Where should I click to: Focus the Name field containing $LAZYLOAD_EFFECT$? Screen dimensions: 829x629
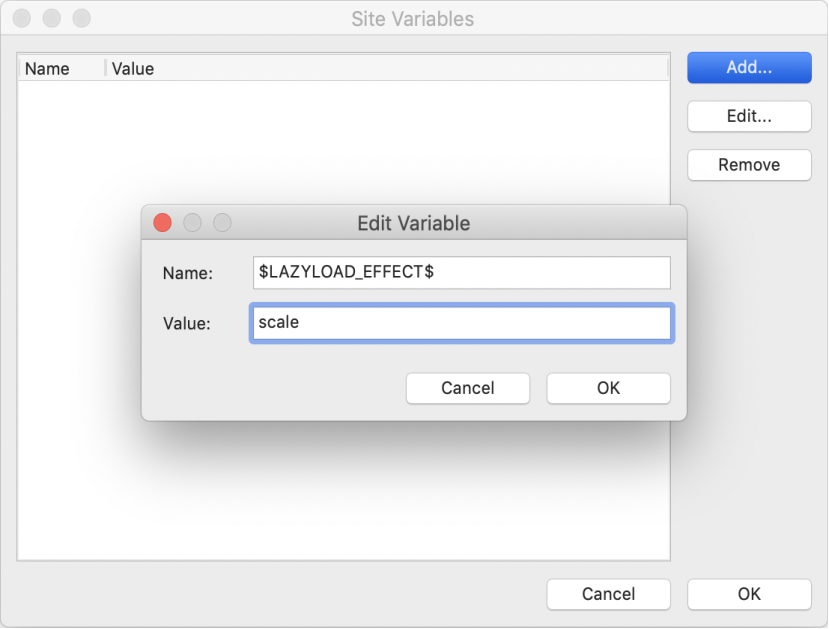[x=462, y=273]
